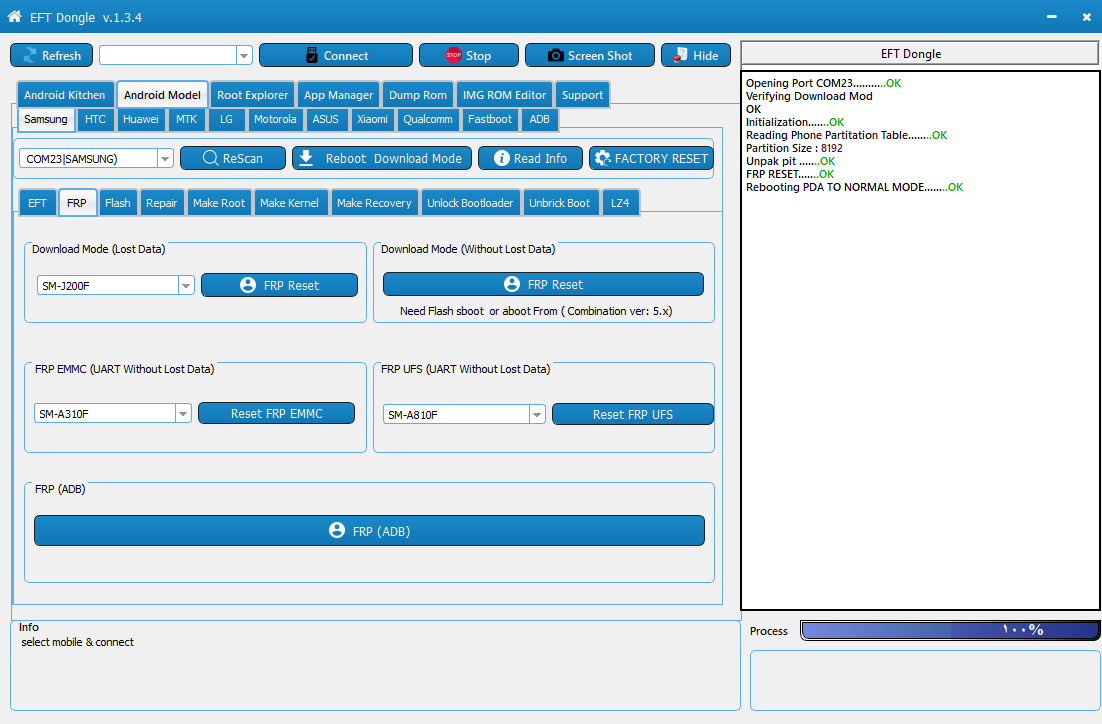Viewport: 1102px width, 724px height.
Task: Click the Refresh button
Action: click(x=51, y=56)
